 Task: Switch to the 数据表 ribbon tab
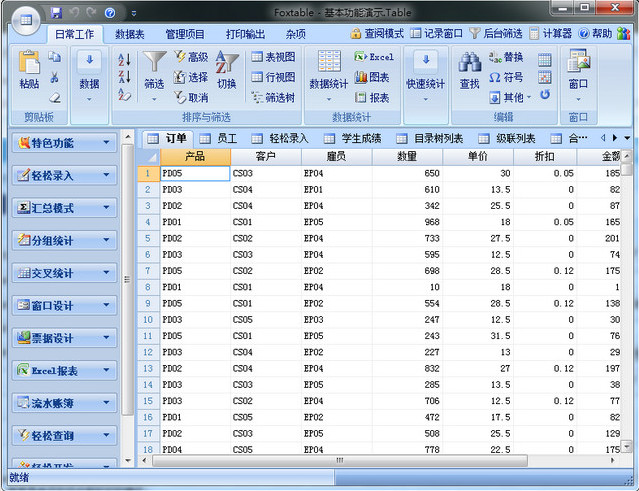(130, 33)
